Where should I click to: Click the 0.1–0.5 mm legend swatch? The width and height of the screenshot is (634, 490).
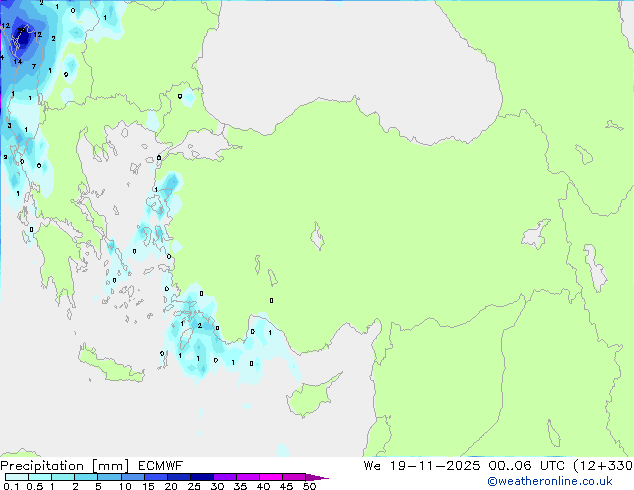pyautogui.click(x=17, y=477)
